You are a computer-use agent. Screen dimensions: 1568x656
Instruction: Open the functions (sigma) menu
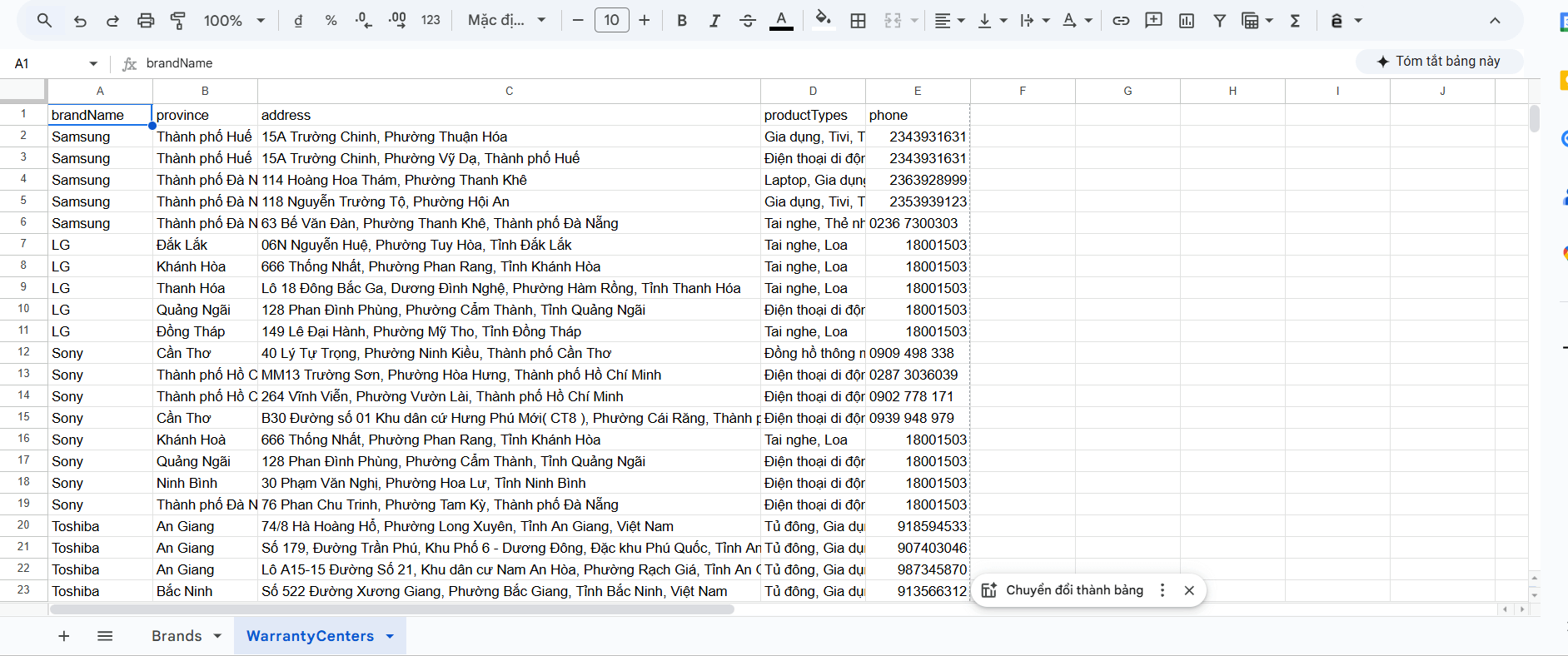point(1295,21)
